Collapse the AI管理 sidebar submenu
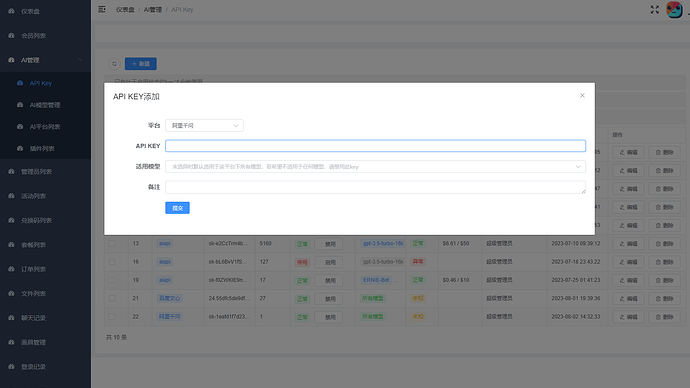Image resolution: width=690 pixels, height=388 pixels. point(80,60)
